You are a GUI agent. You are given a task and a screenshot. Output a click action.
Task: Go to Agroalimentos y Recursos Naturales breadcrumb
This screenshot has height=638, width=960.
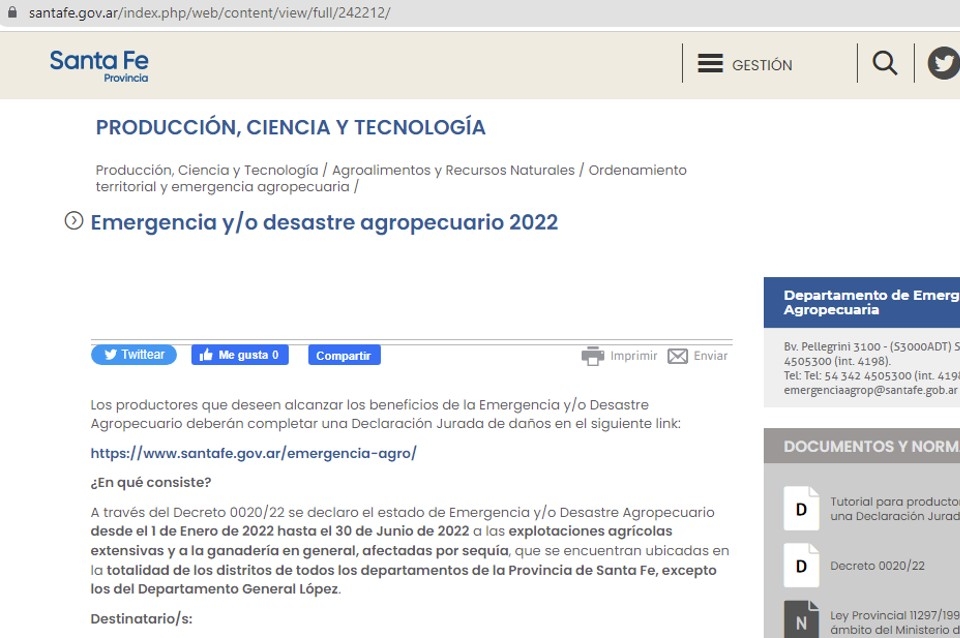click(x=453, y=170)
